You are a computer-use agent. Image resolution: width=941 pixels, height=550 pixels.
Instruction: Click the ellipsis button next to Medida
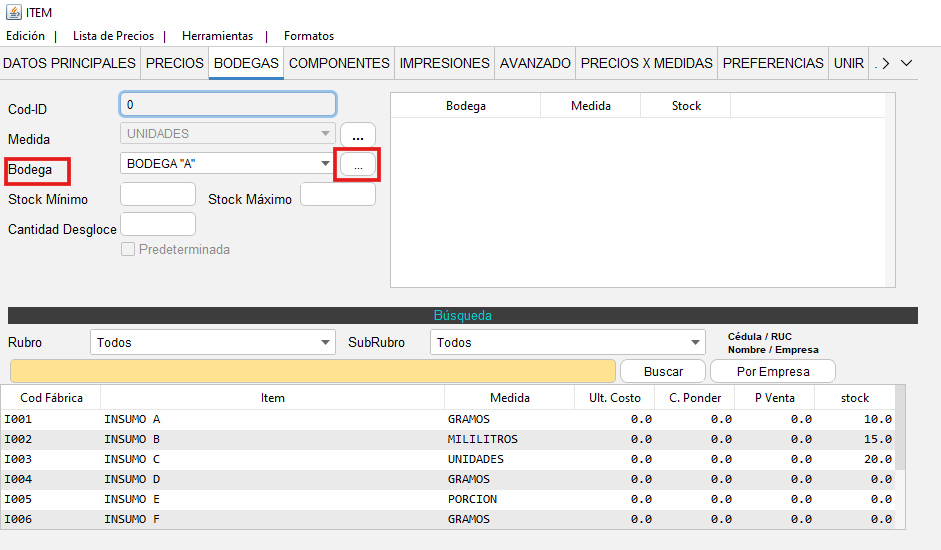coord(357,135)
